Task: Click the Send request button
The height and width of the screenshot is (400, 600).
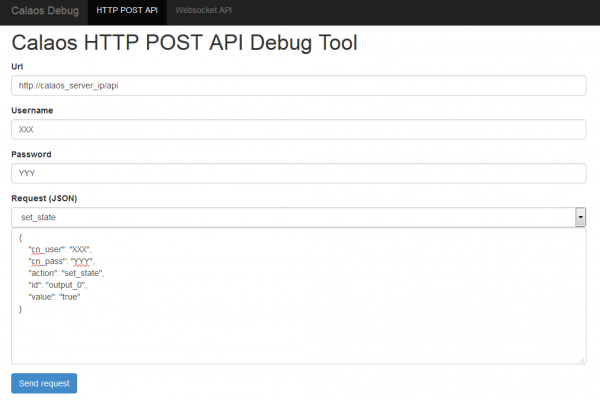Action: 44,383
